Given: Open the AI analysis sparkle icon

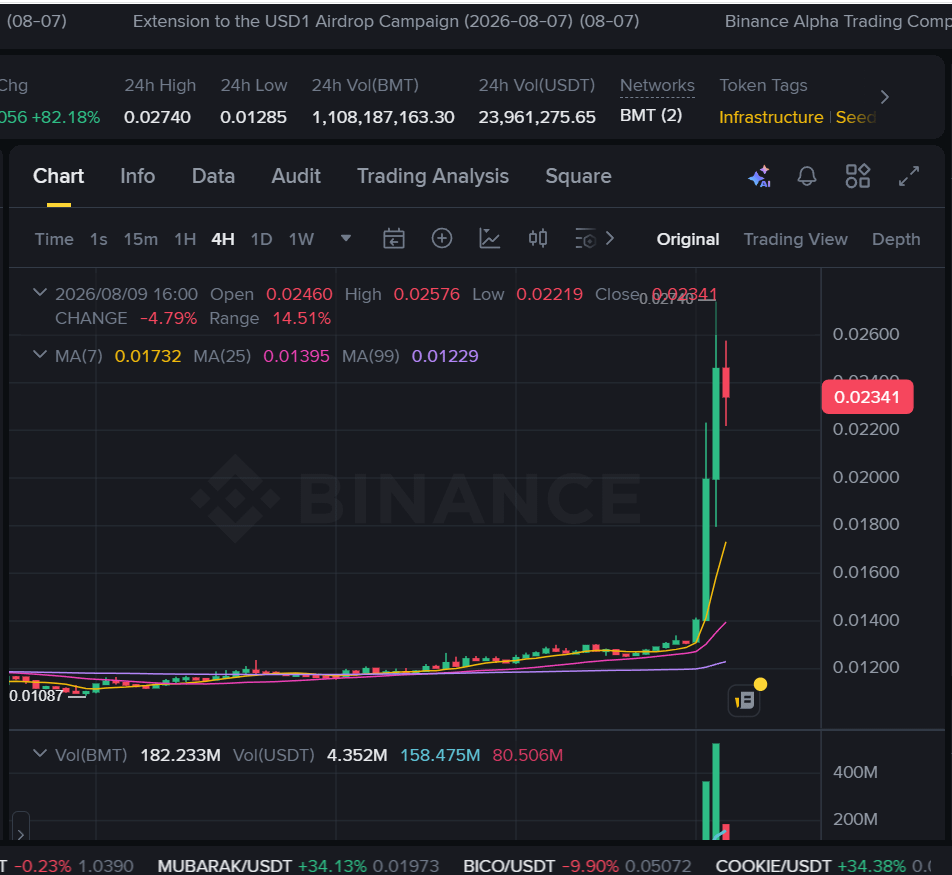Looking at the screenshot, I should pyautogui.click(x=760, y=176).
